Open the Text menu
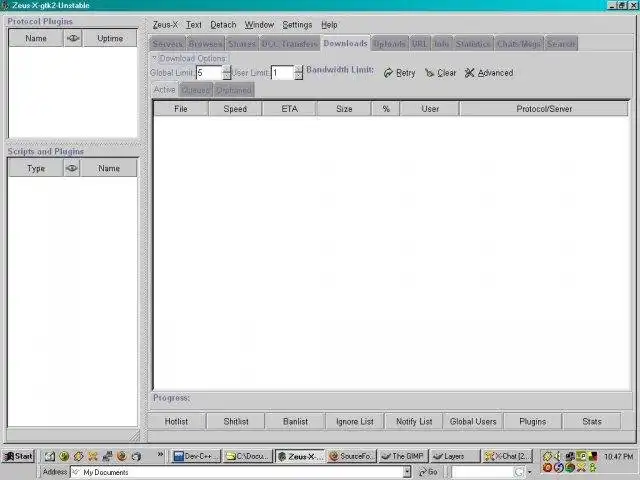The height and width of the screenshot is (480, 640). 194,25
